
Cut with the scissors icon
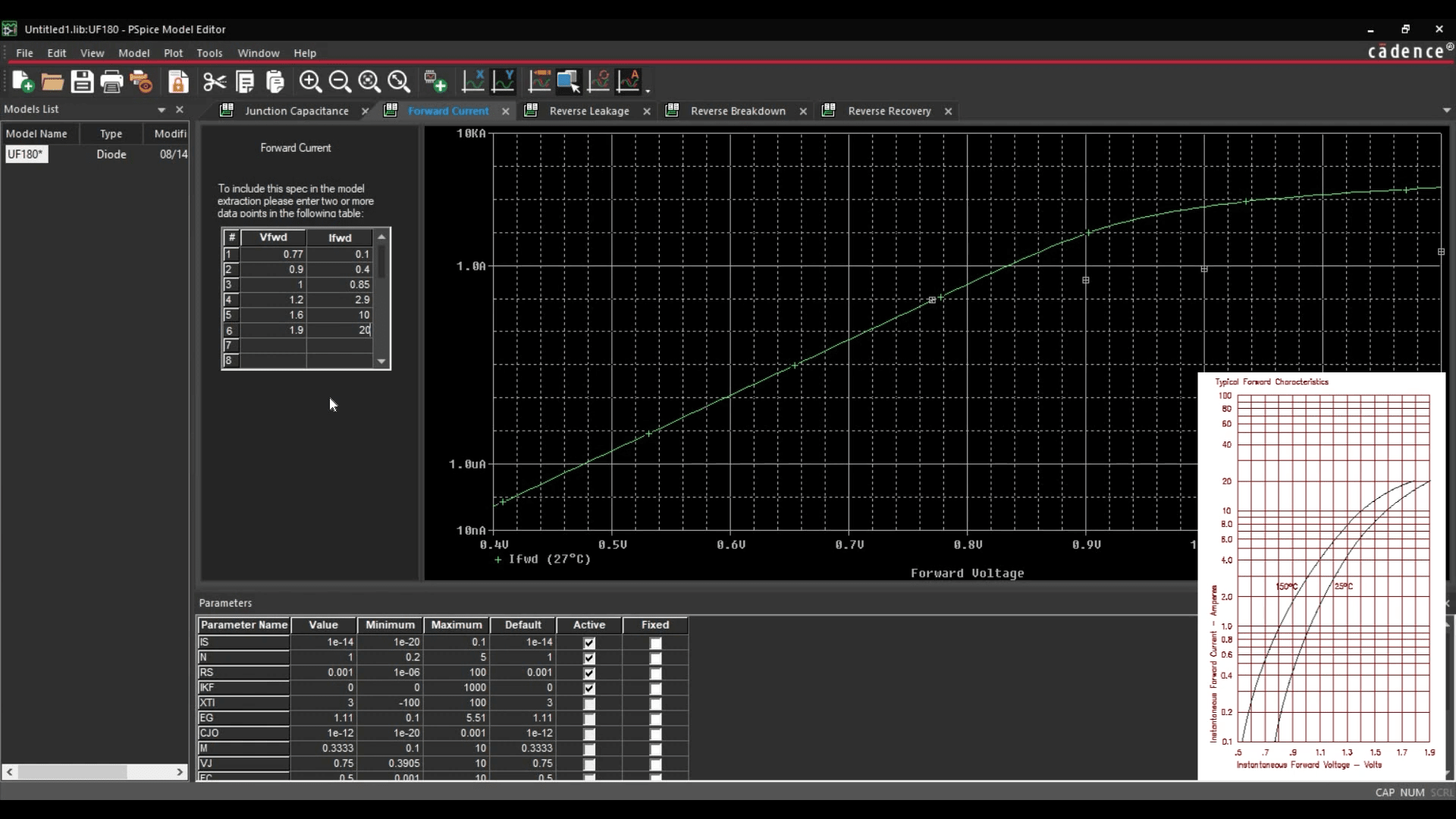215,81
